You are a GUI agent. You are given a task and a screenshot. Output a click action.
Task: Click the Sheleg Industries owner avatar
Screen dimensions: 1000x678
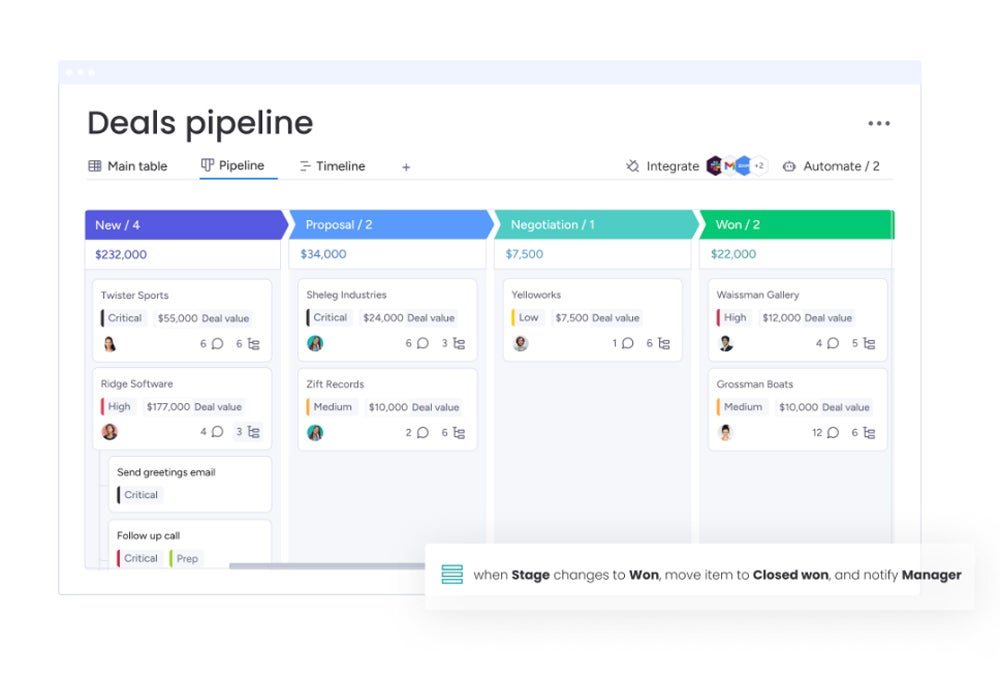[x=315, y=344]
